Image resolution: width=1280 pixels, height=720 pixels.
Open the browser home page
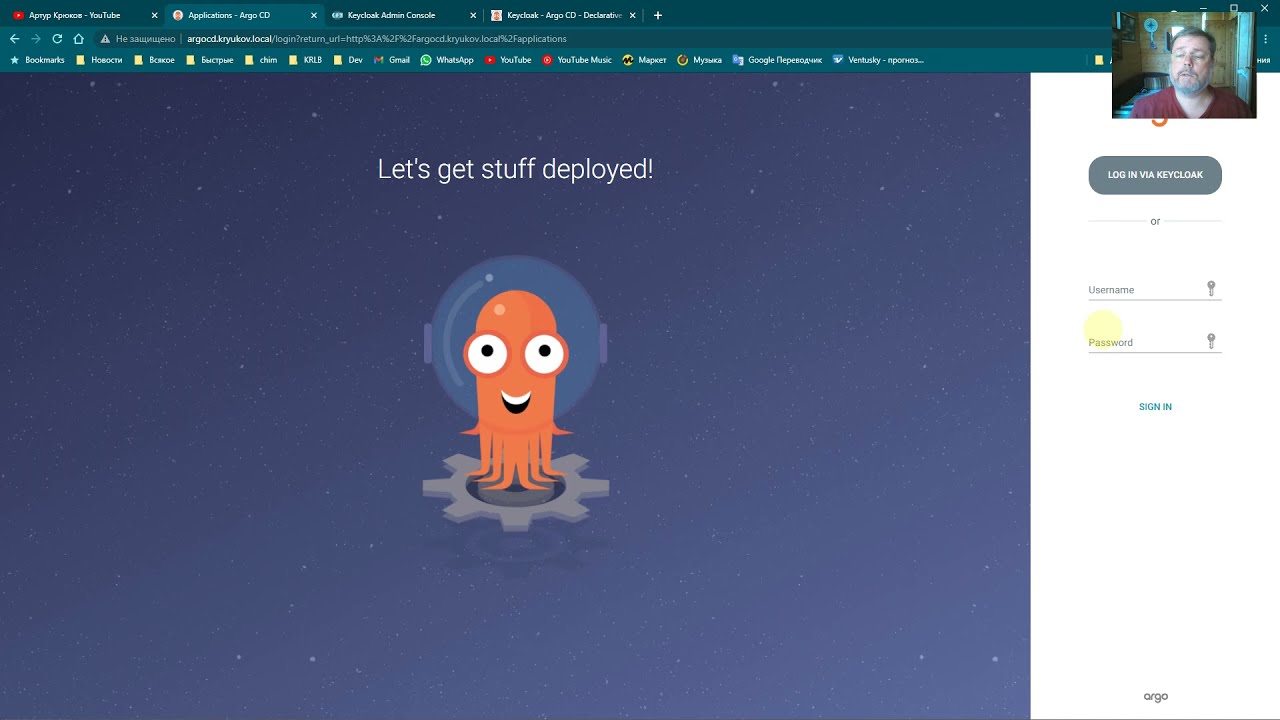(x=78, y=39)
